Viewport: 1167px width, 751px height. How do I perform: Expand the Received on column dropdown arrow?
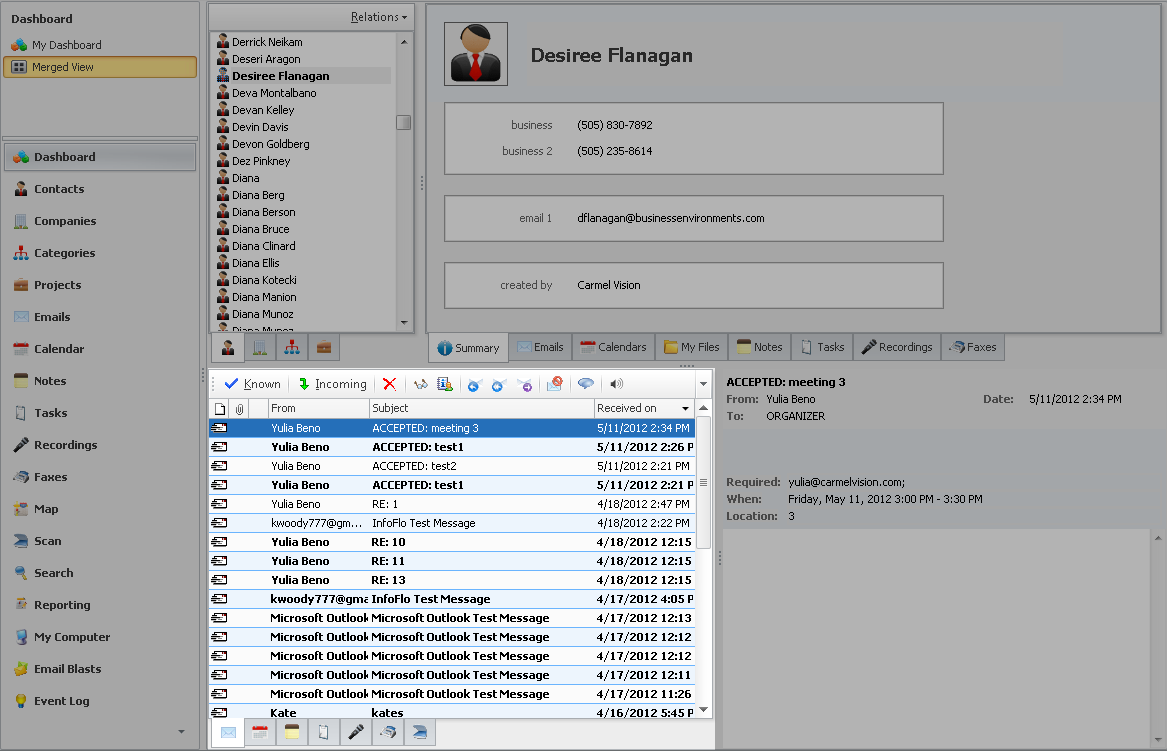tap(686, 409)
